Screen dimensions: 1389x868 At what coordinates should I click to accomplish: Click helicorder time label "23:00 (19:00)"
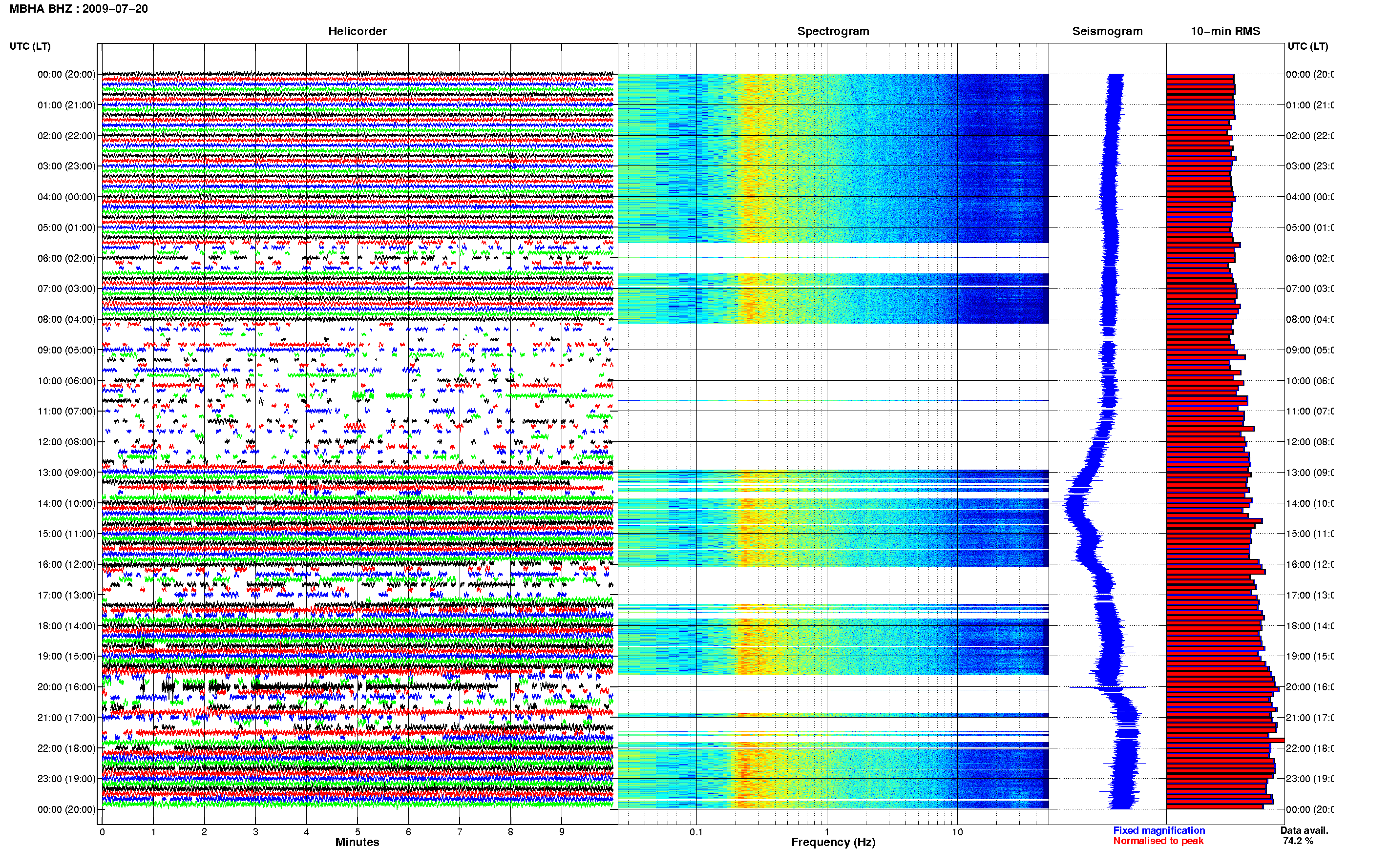pyautogui.click(x=66, y=779)
